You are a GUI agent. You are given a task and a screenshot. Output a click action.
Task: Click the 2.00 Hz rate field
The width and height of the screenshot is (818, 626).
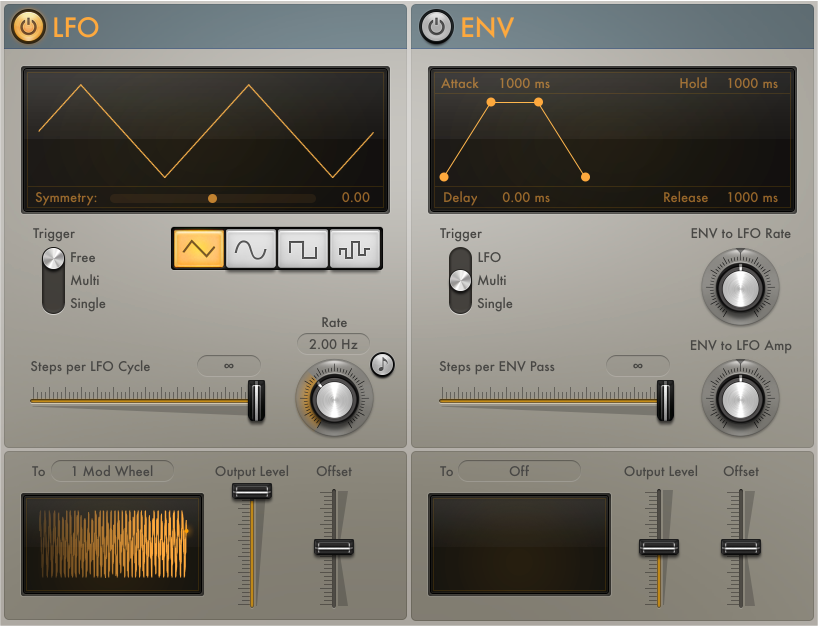click(x=333, y=344)
